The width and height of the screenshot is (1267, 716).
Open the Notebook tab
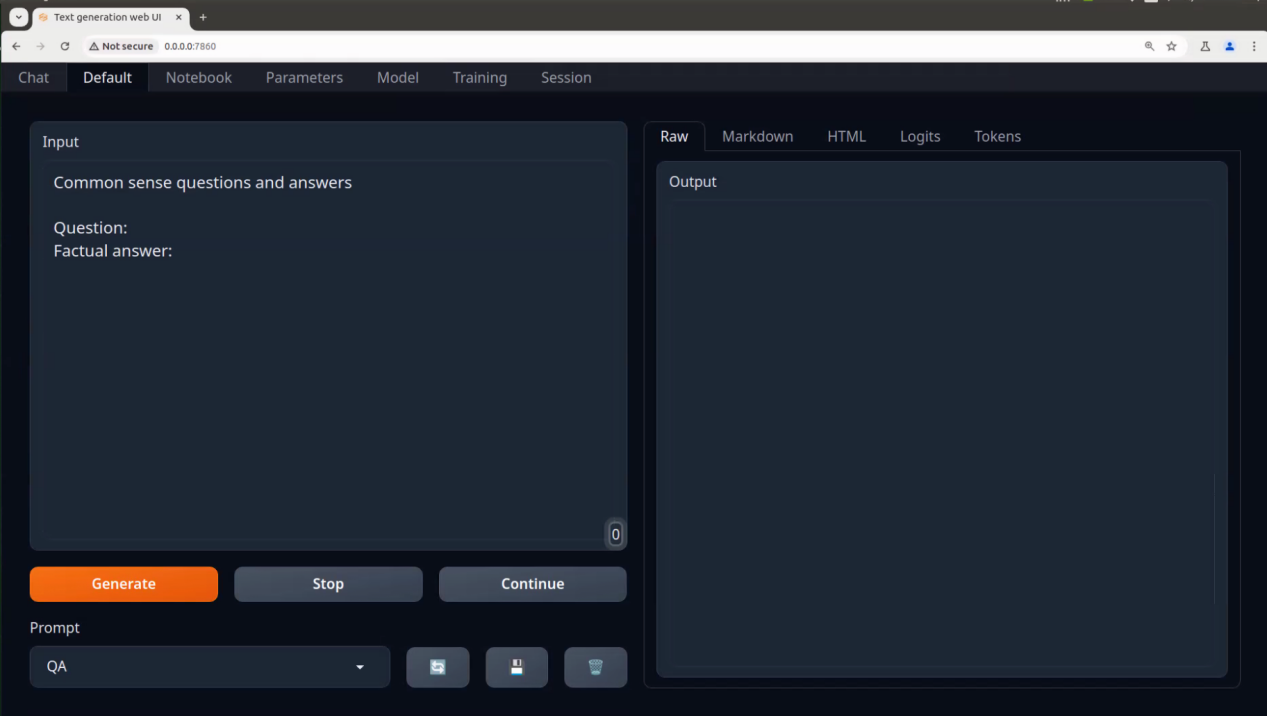(199, 77)
